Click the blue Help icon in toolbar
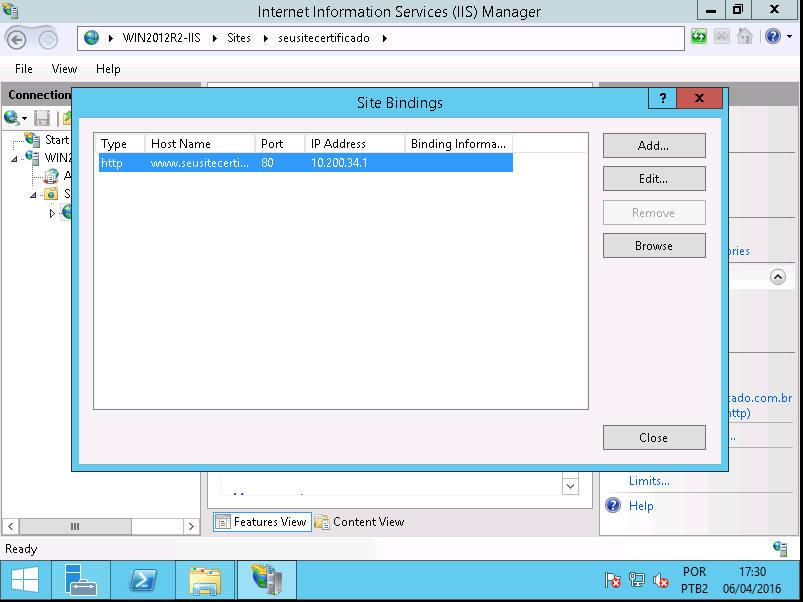Screen dimensions: 803x602 (x=773, y=37)
